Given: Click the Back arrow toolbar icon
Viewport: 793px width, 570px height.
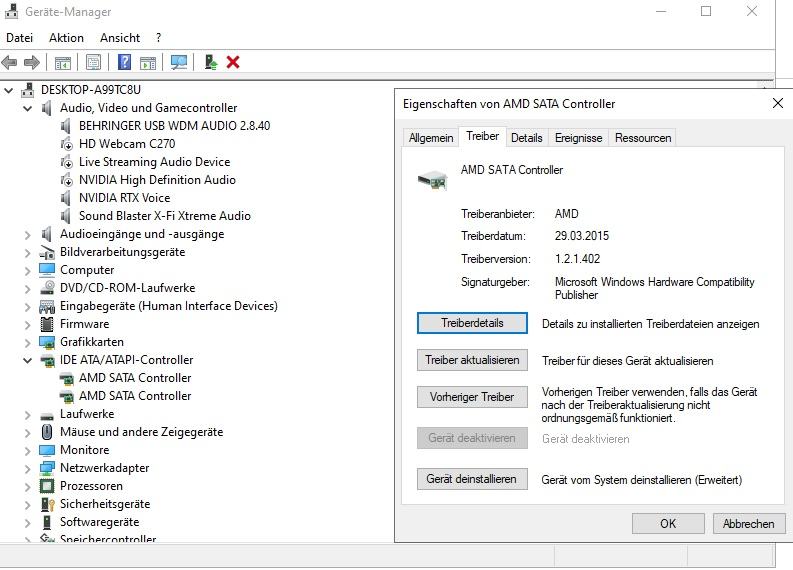Looking at the screenshot, I should (x=10, y=63).
